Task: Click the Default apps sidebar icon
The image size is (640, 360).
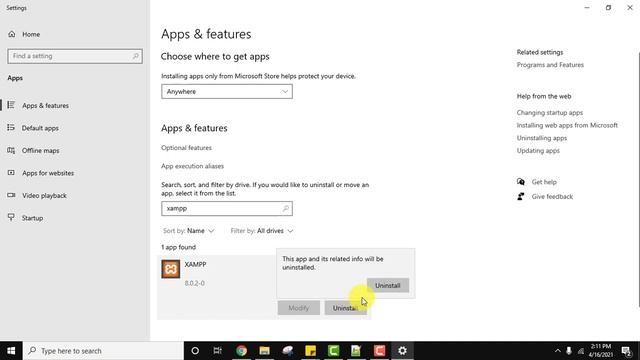Action: click(x=11, y=128)
